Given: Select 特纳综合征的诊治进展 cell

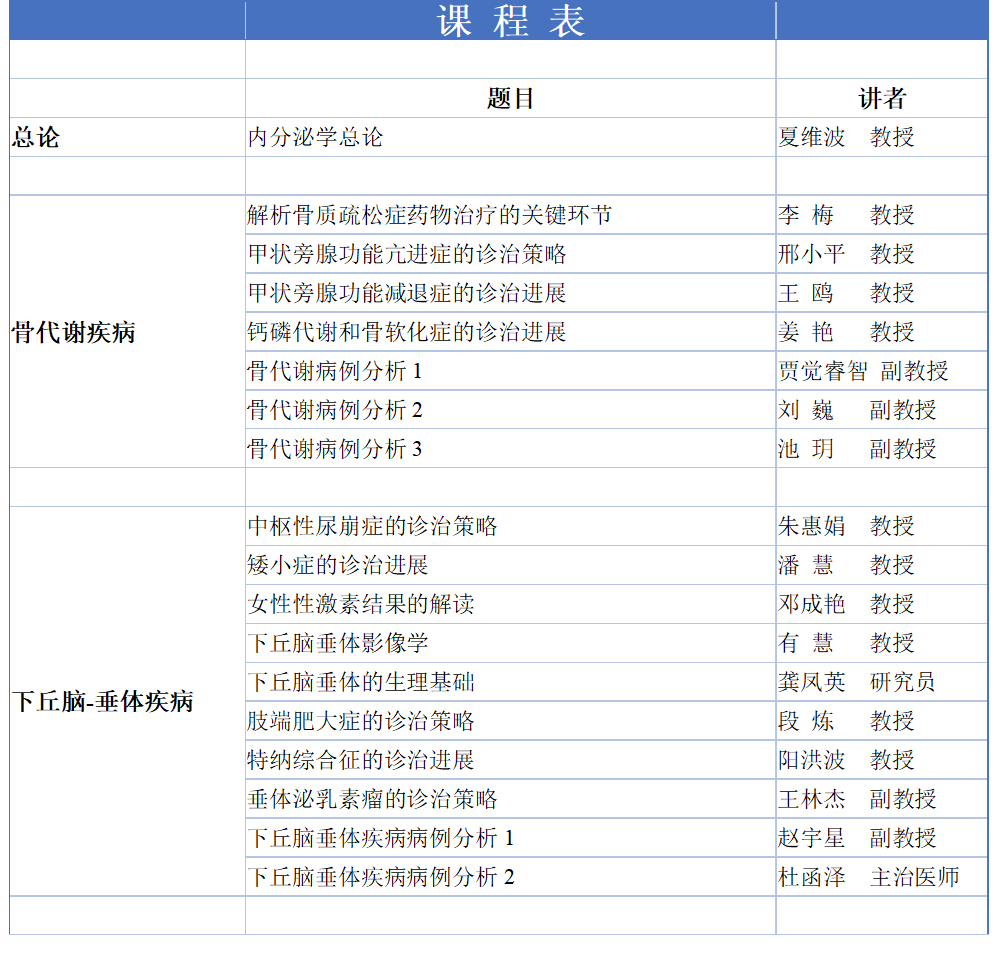Looking at the screenshot, I should pyautogui.click(x=510, y=760).
